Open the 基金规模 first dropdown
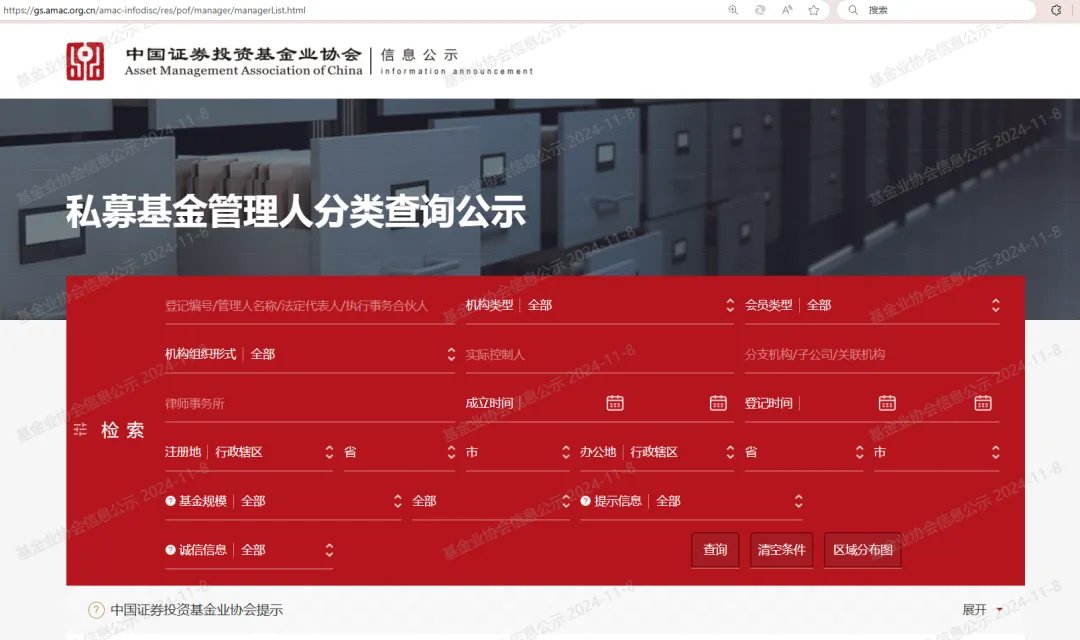 [284, 501]
